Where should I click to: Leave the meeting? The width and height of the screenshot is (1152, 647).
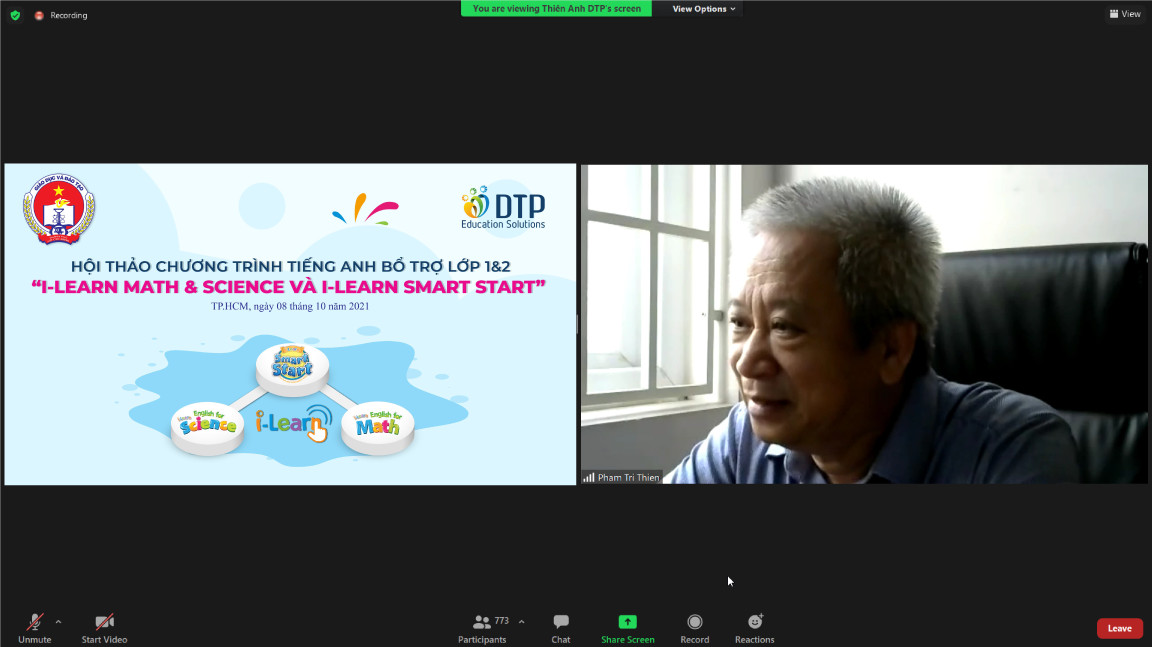[x=1119, y=628]
